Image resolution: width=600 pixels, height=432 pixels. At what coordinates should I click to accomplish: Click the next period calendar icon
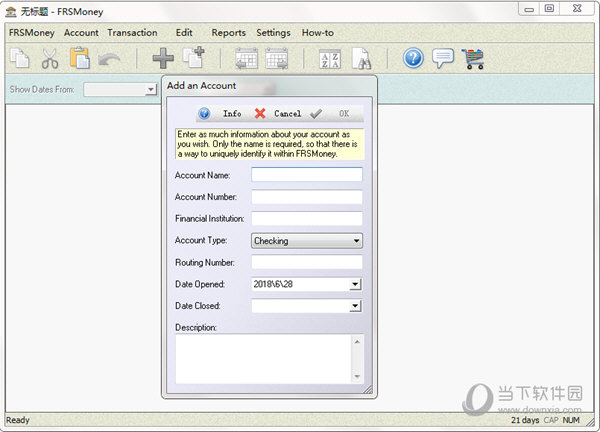pyautogui.click(x=276, y=59)
